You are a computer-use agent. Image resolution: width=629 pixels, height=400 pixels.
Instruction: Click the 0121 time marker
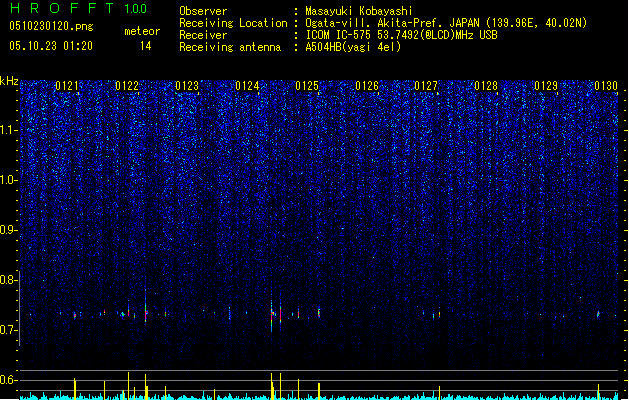click(67, 86)
